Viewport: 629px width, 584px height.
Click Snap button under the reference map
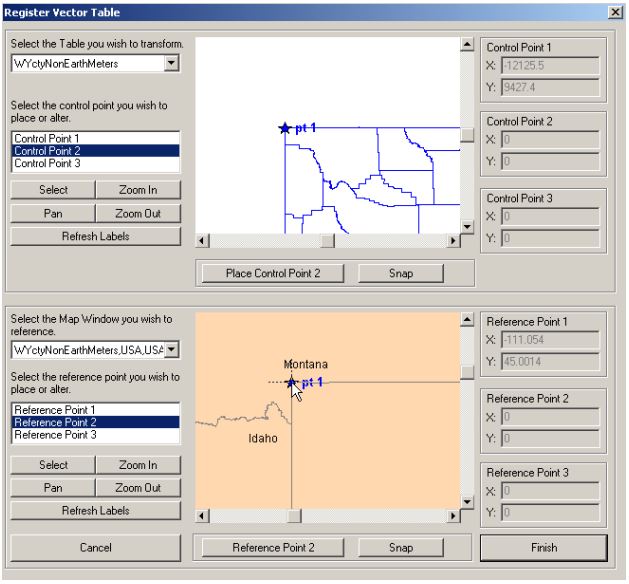click(401, 548)
